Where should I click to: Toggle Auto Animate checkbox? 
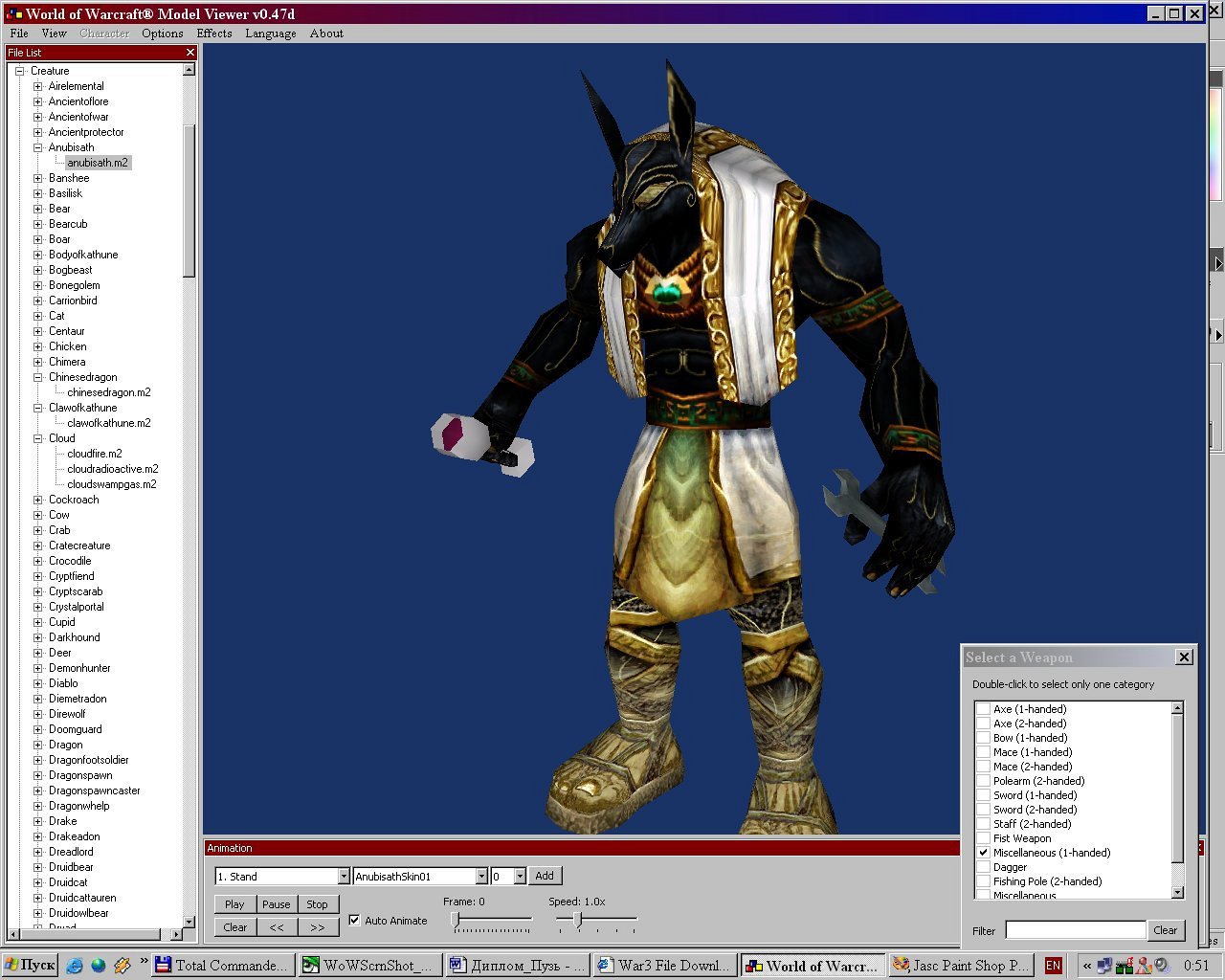354,921
